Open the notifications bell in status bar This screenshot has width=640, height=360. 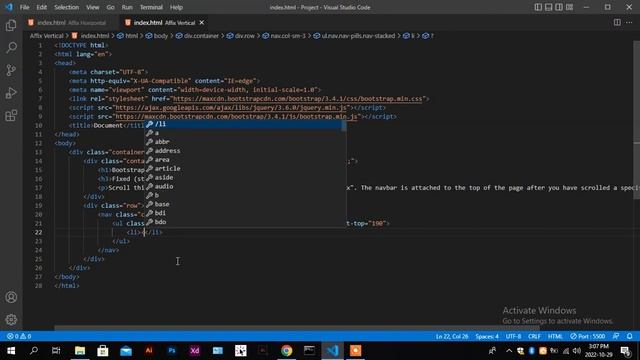[x=630, y=336]
